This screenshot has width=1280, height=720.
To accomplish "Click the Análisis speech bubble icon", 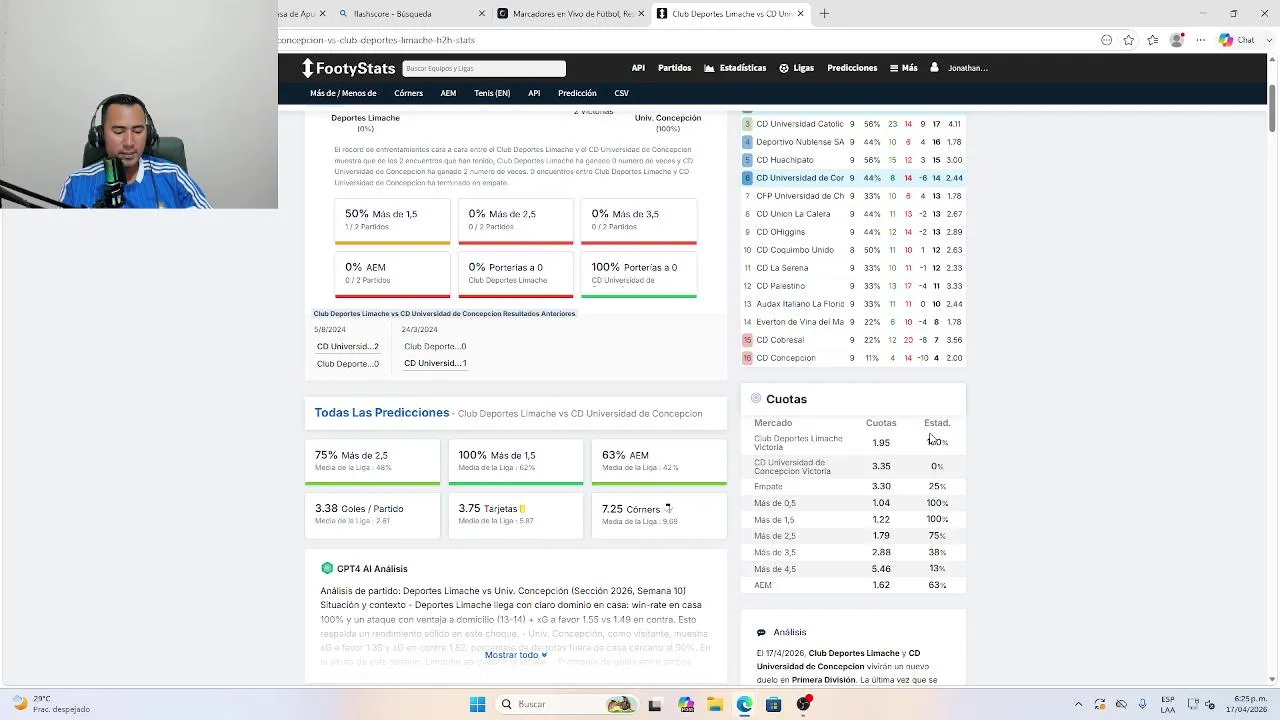I will tap(761, 633).
